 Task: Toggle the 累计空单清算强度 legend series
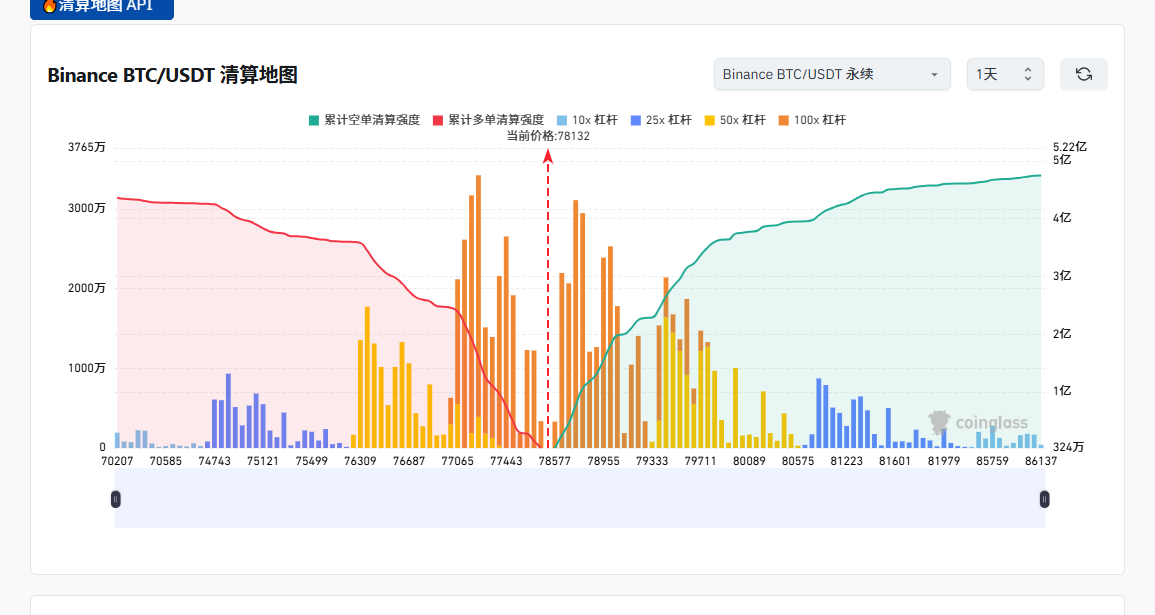365,120
